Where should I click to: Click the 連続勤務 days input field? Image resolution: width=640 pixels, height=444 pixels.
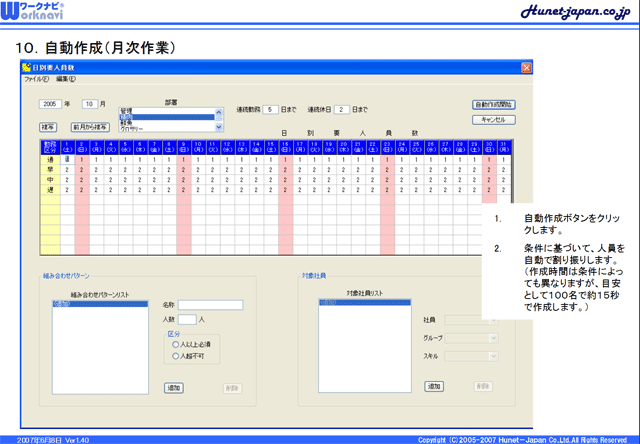(x=270, y=108)
